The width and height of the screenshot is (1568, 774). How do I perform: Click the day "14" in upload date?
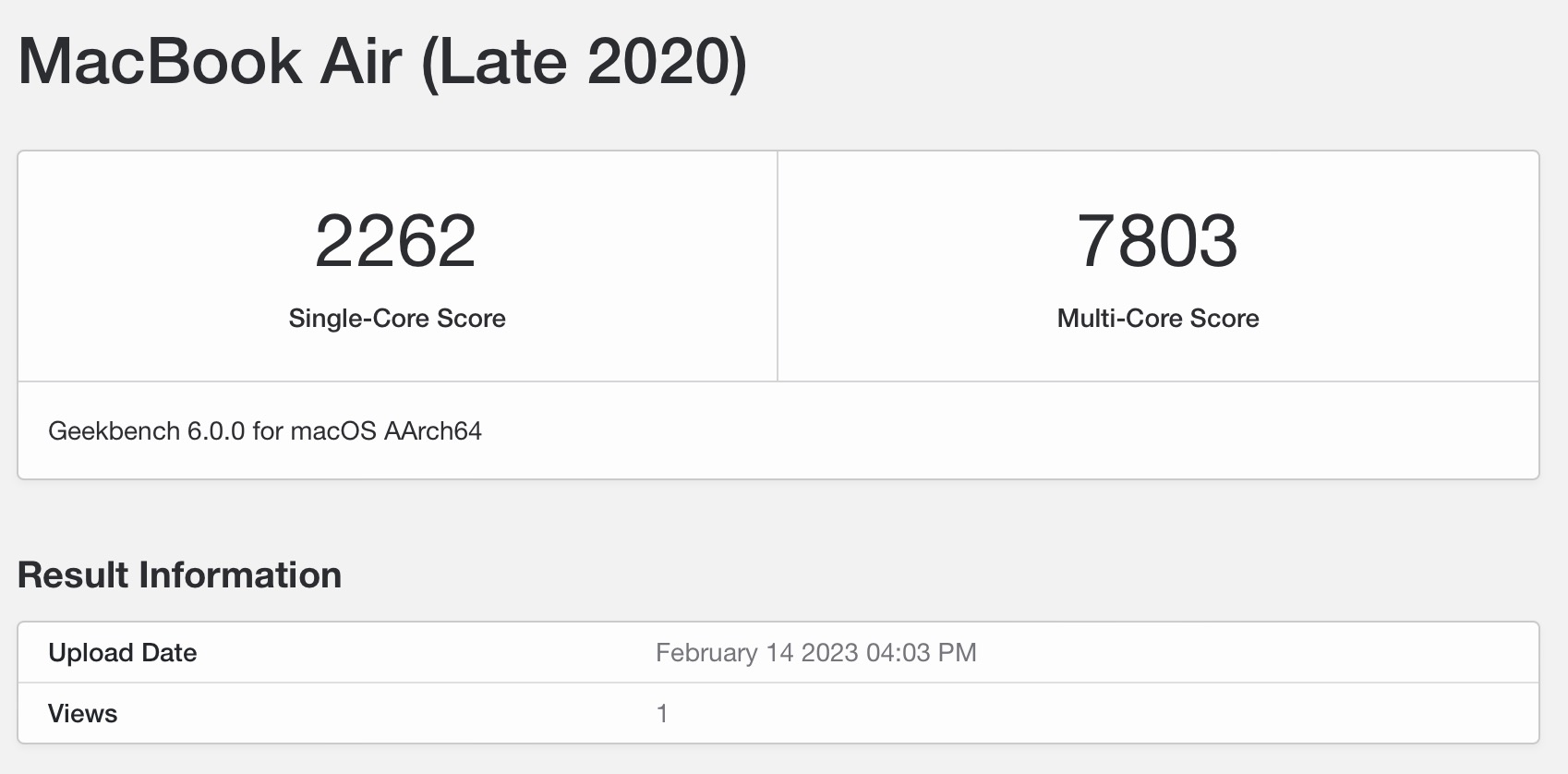779,653
